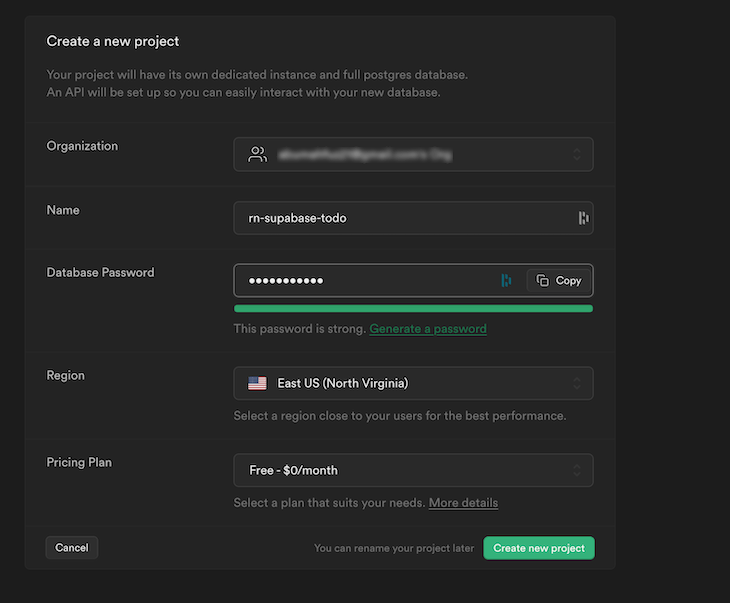This screenshot has height=603, width=730.
Task: Open the More details pricing link
Action: tap(463, 503)
